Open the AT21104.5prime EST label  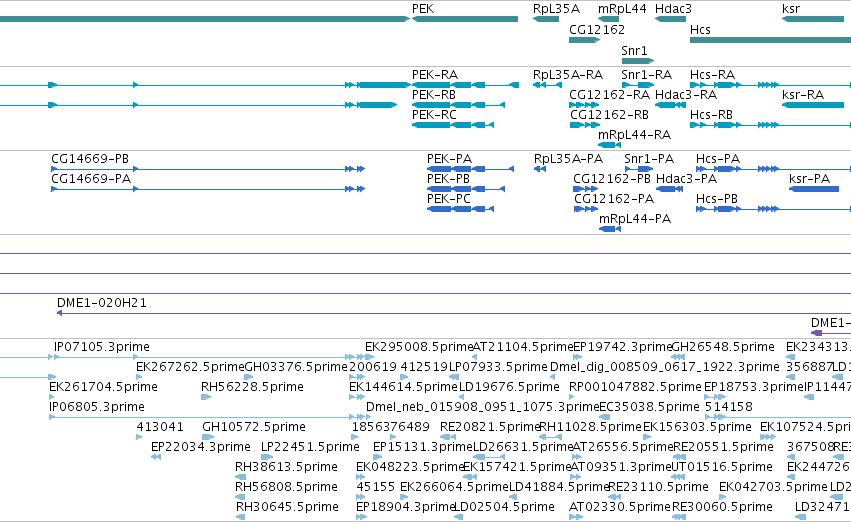(523, 347)
